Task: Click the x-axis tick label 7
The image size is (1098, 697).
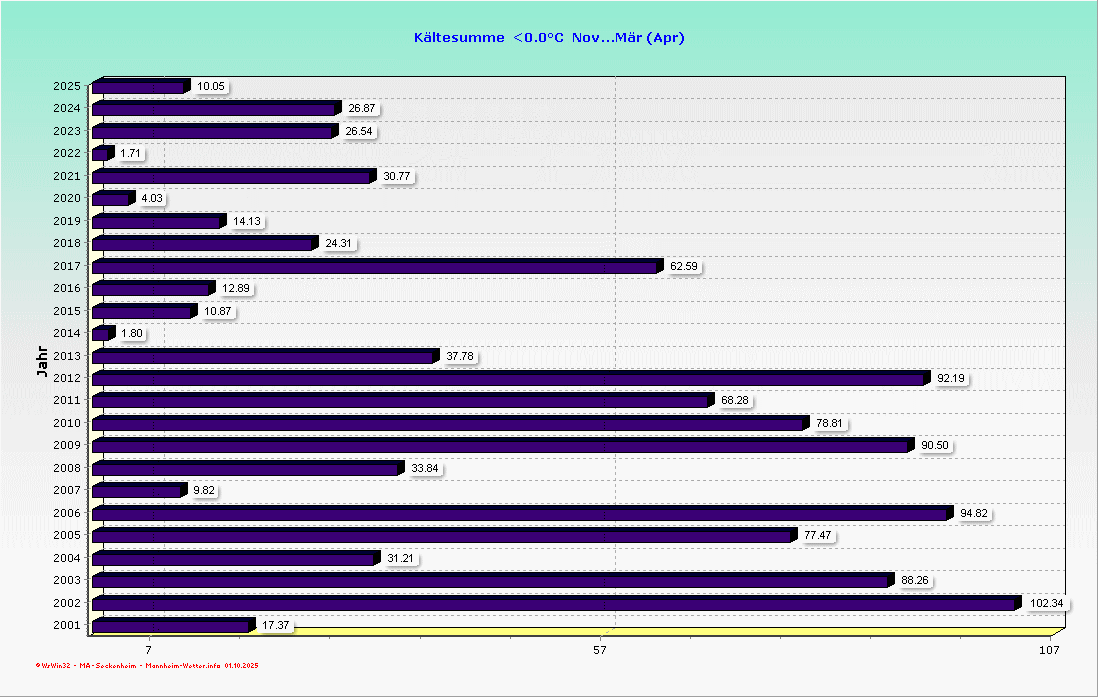Action: tap(148, 651)
